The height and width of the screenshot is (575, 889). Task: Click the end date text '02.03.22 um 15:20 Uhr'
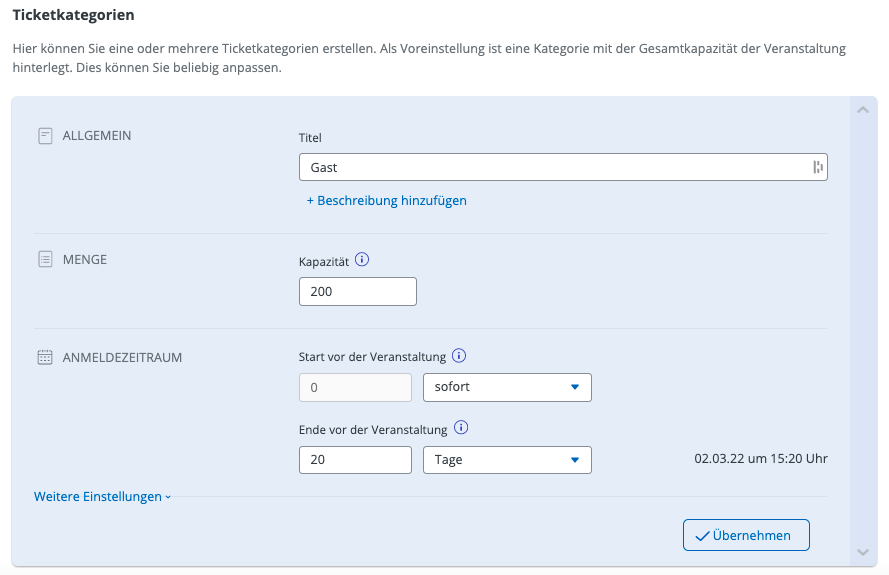tap(761, 460)
